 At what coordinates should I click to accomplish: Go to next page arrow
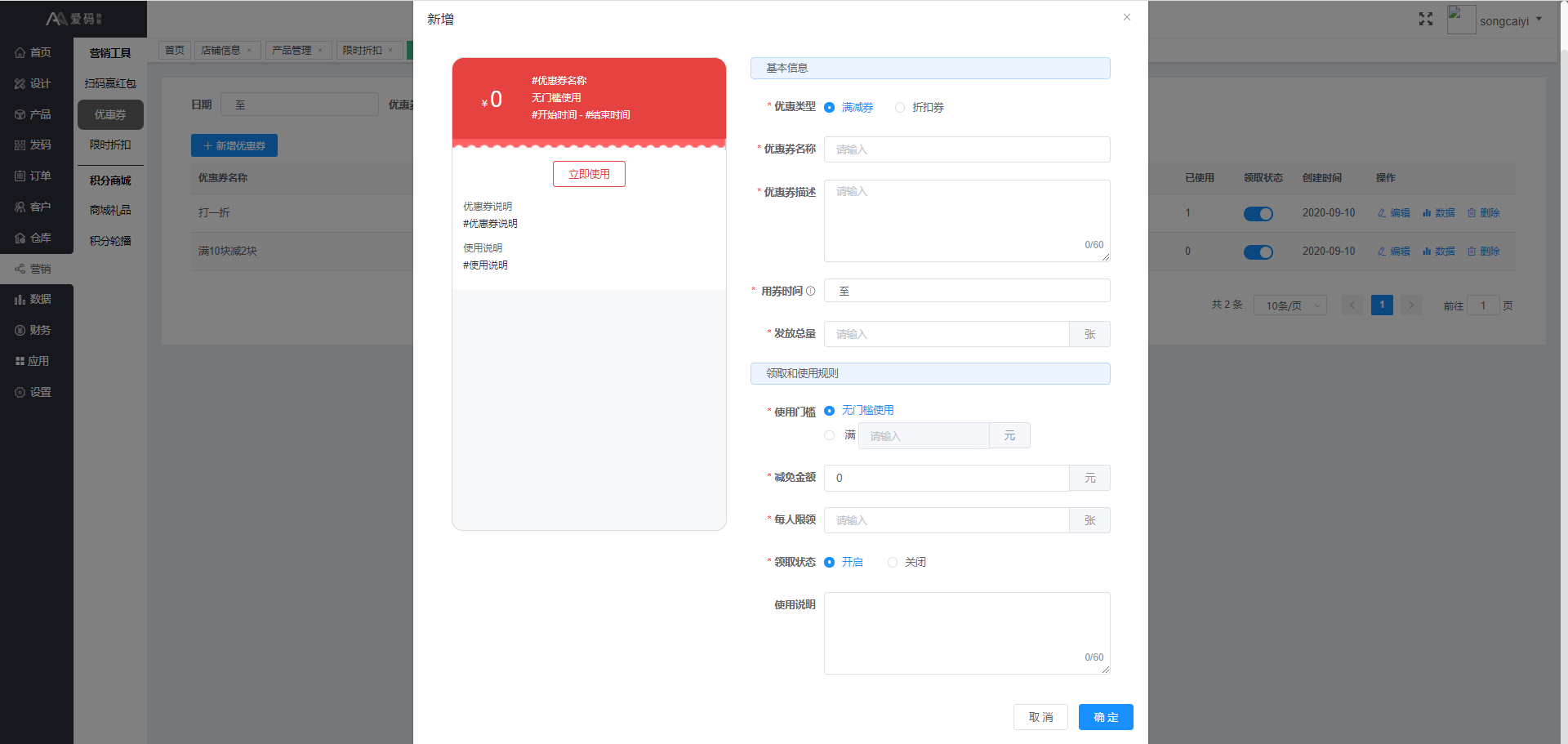(1411, 305)
